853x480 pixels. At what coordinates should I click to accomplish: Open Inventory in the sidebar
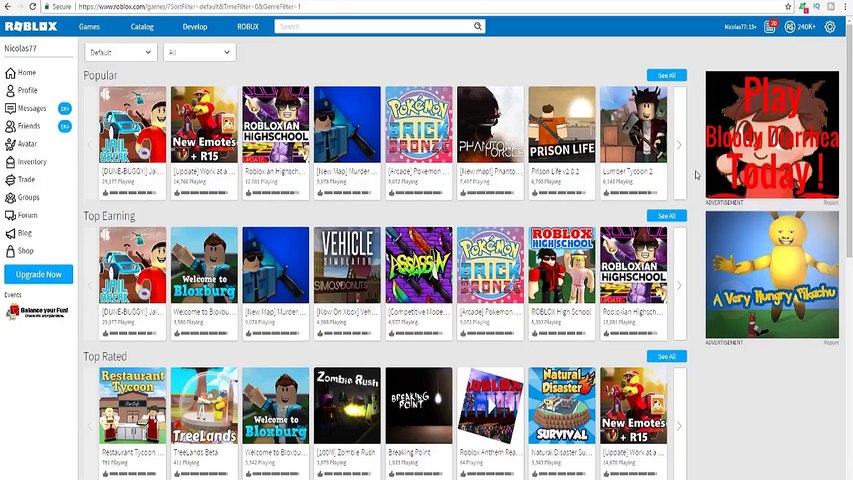[x=26, y=162]
